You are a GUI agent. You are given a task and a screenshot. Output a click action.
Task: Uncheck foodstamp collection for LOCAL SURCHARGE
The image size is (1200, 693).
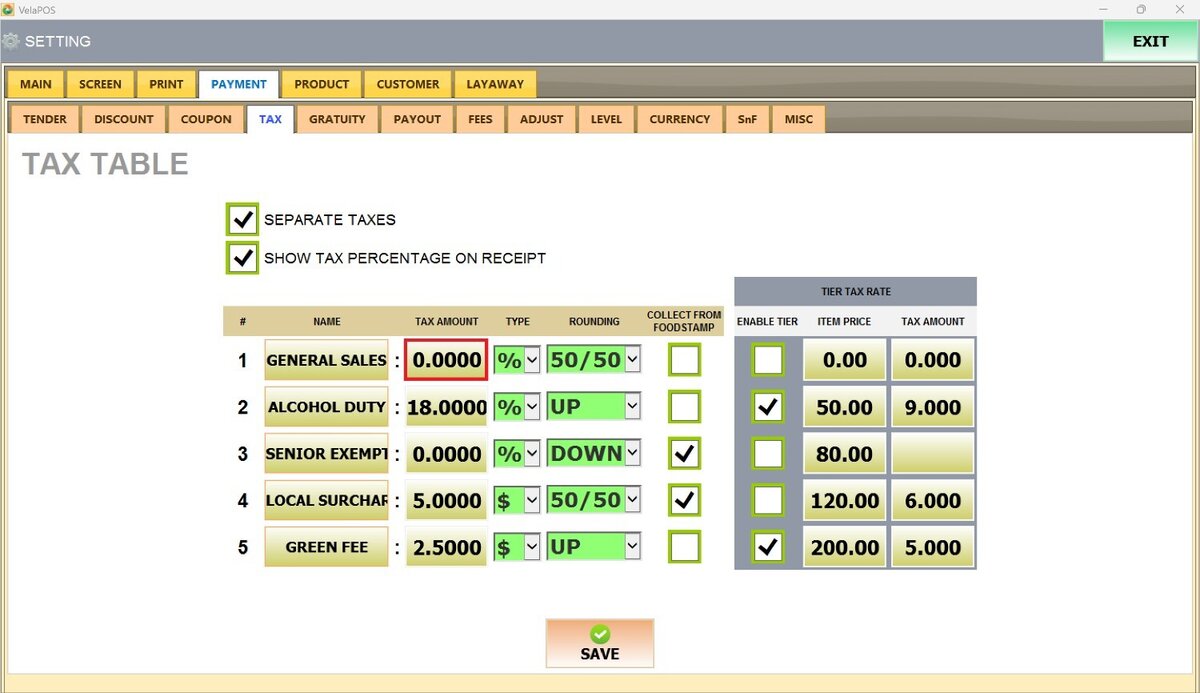[x=685, y=500]
